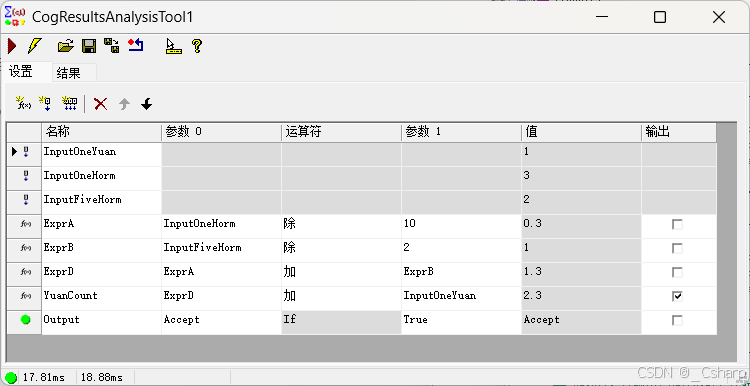Open the operator cell 加 in YuanCount row

tap(341, 298)
